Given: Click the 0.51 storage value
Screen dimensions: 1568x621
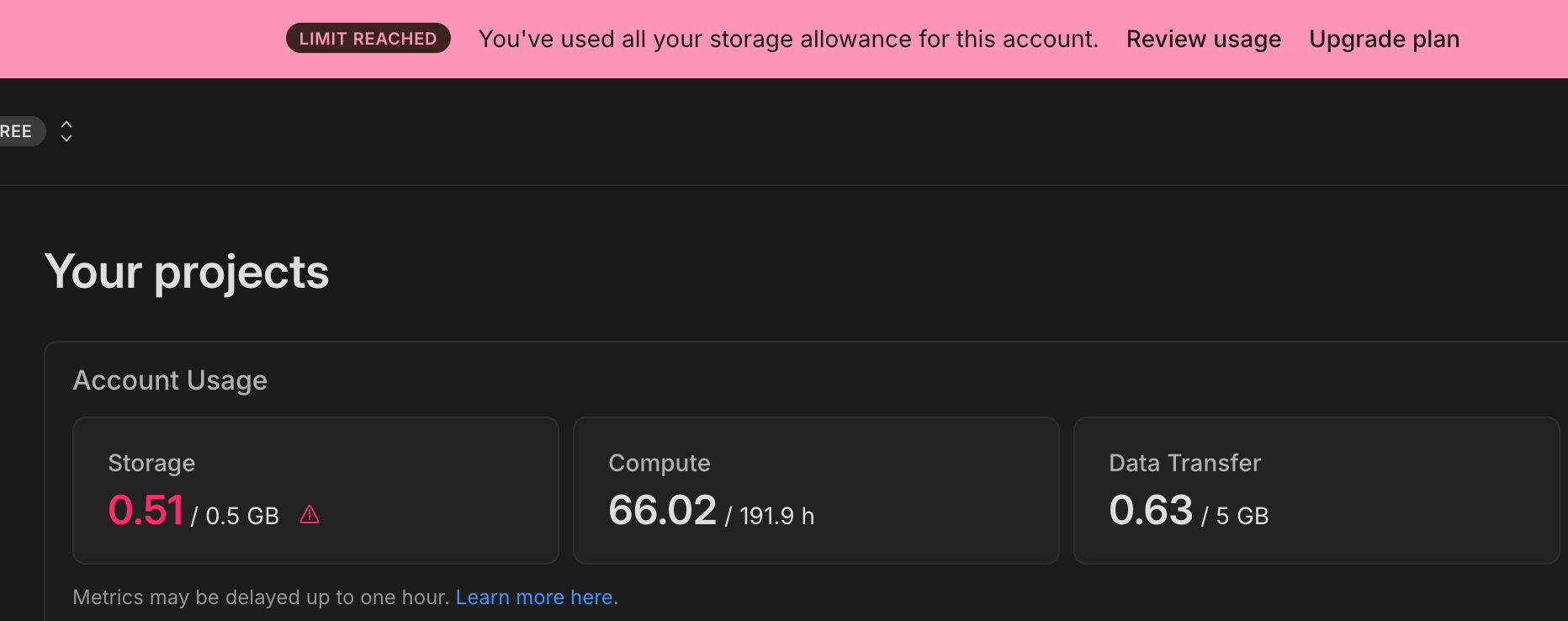Looking at the screenshot, I should [x=146, y=510].
